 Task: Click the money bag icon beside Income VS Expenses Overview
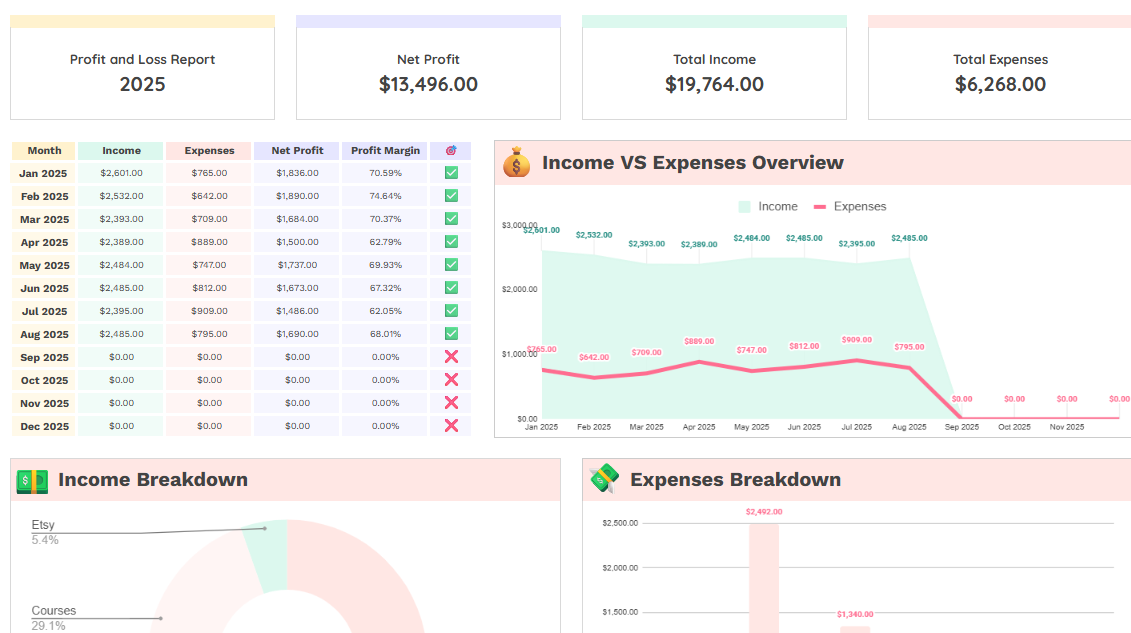pos(516,162)
